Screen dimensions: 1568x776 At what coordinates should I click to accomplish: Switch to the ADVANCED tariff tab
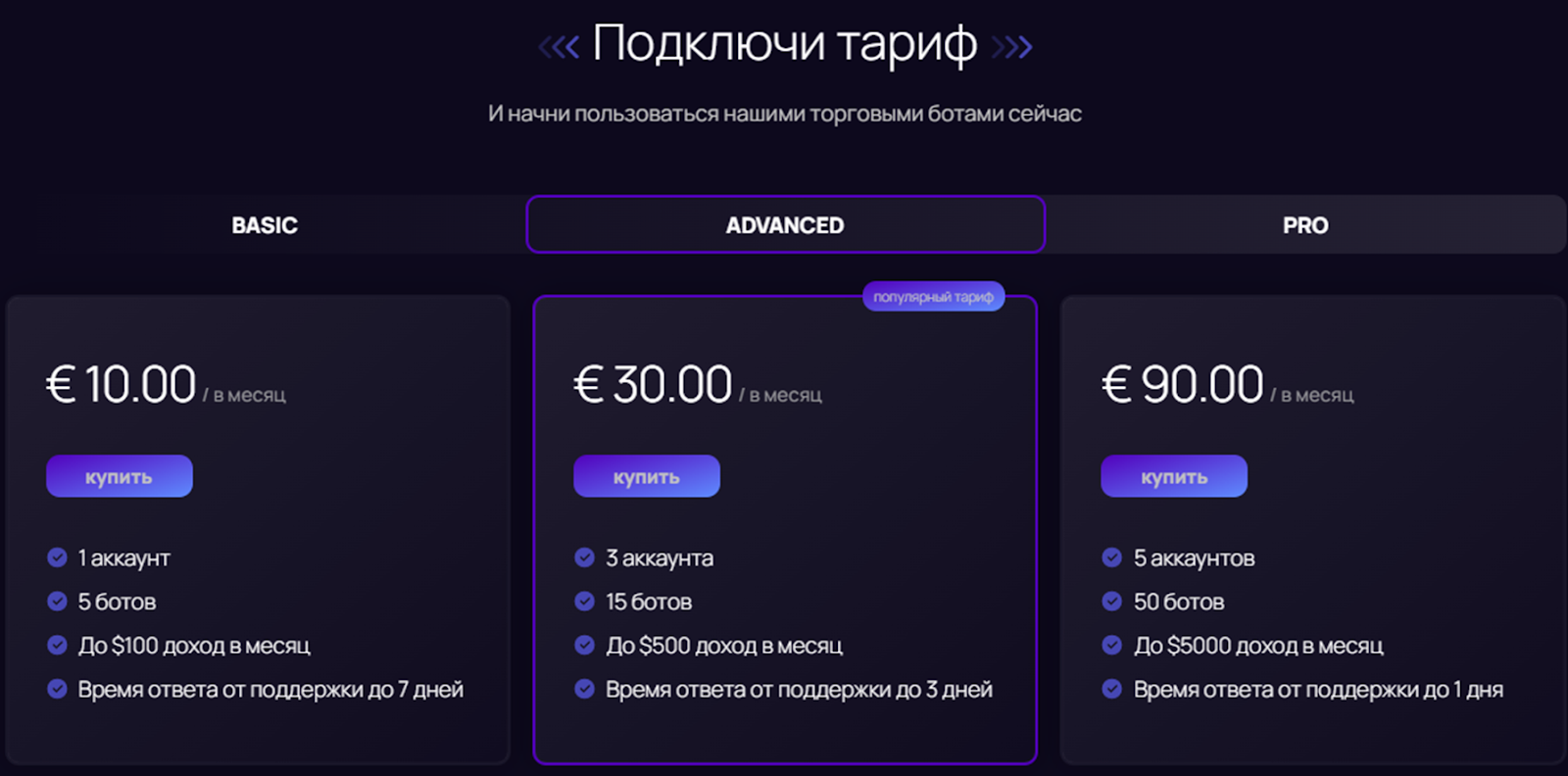point(785,225)
